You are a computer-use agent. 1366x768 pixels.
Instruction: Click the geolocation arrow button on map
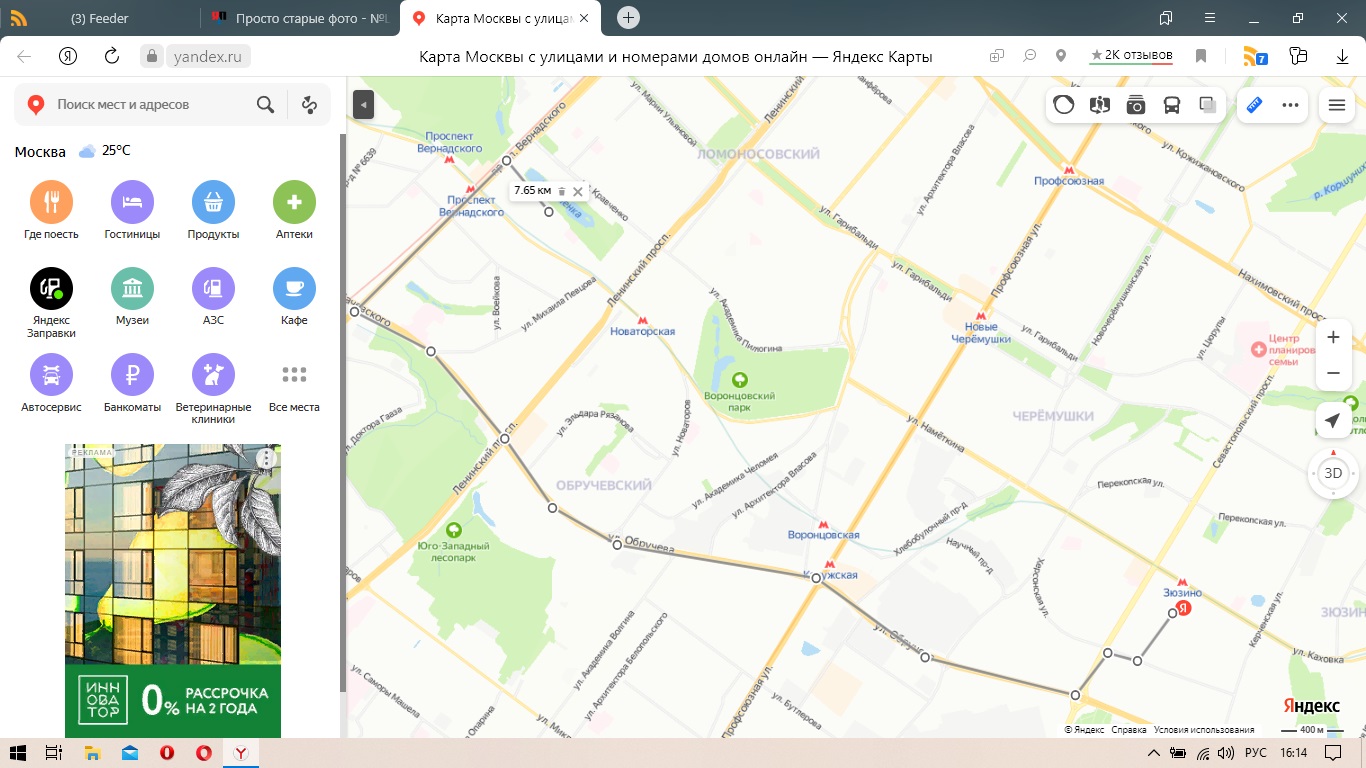pyautogui.click(x=1333, y=422)
